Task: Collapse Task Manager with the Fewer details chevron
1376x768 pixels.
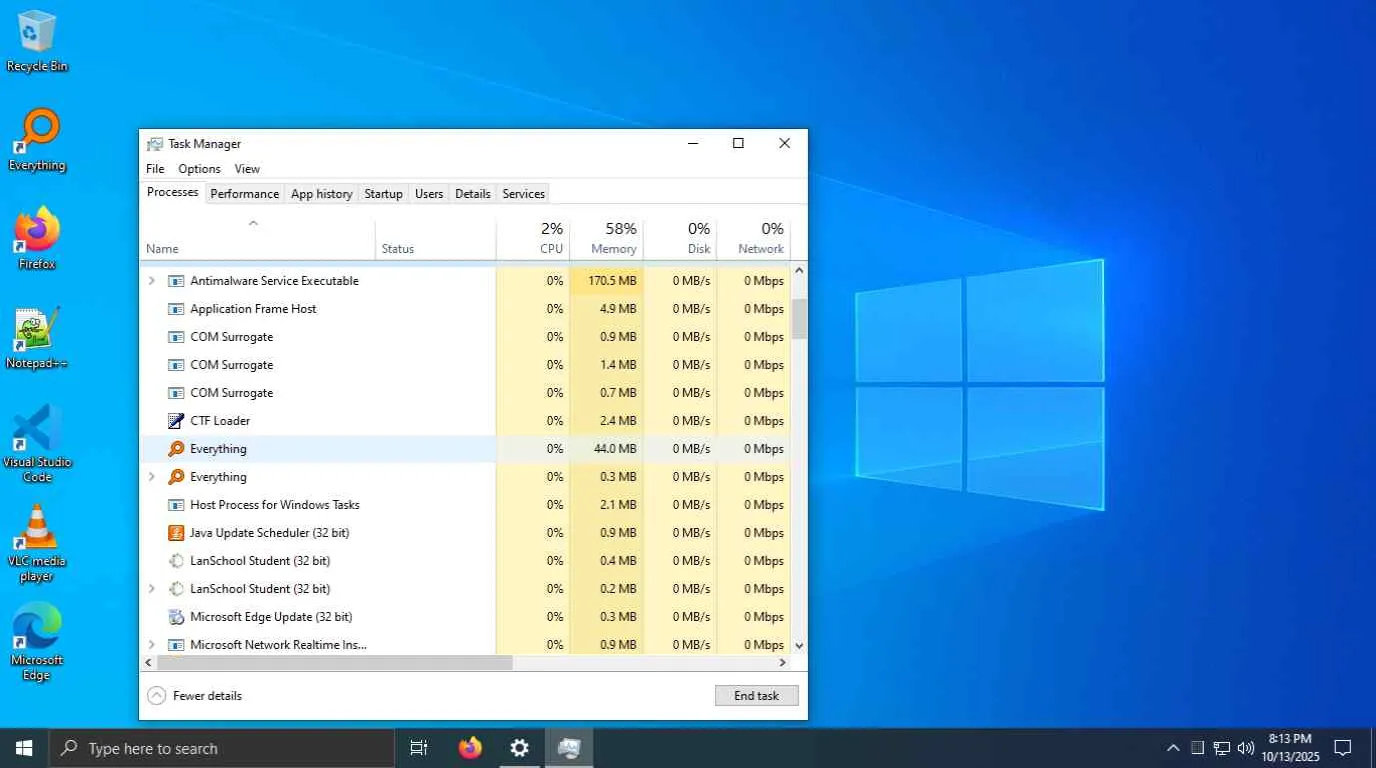Action: coord(157,696)
